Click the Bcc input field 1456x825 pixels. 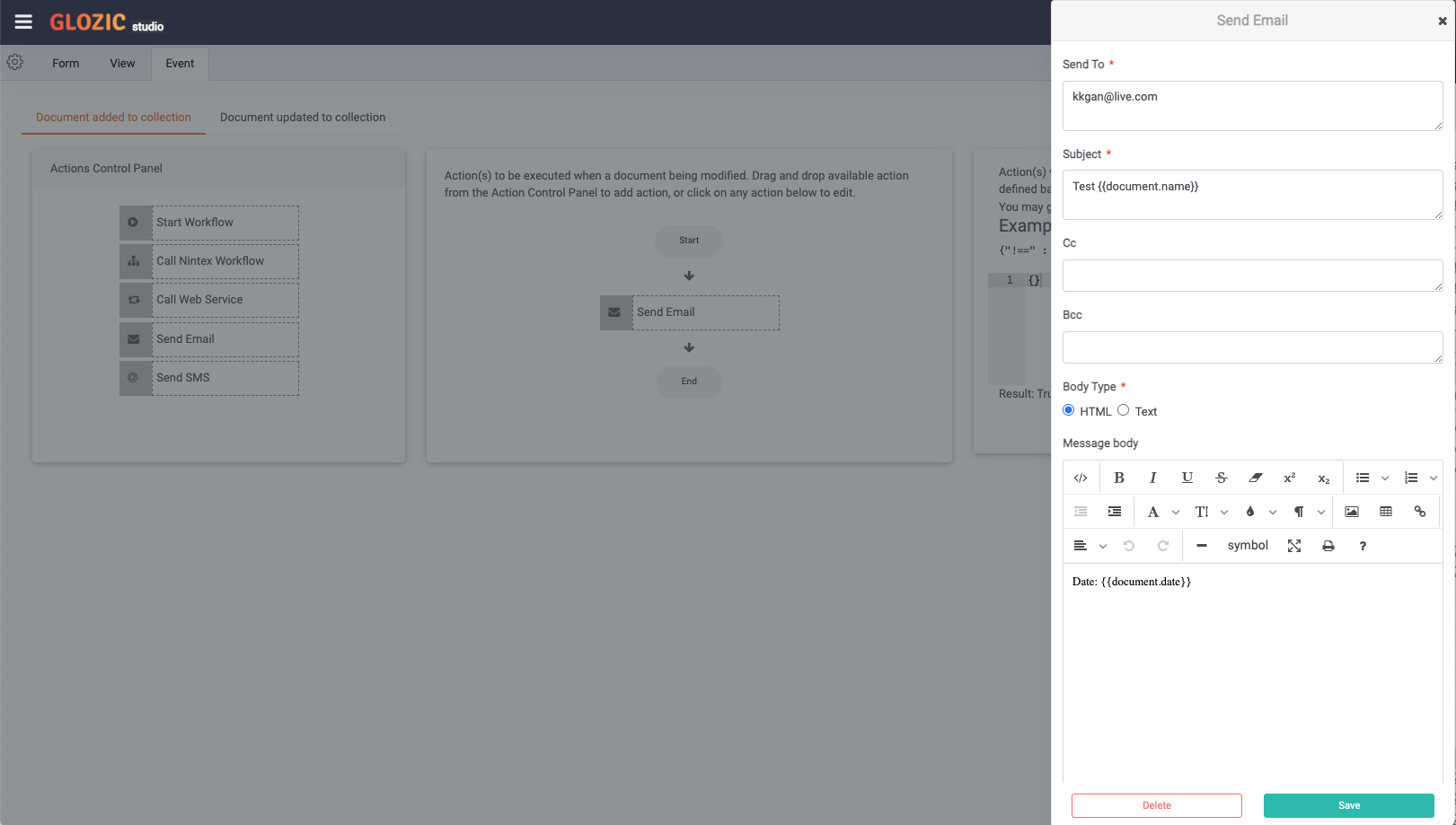(x=1252, y=347)
